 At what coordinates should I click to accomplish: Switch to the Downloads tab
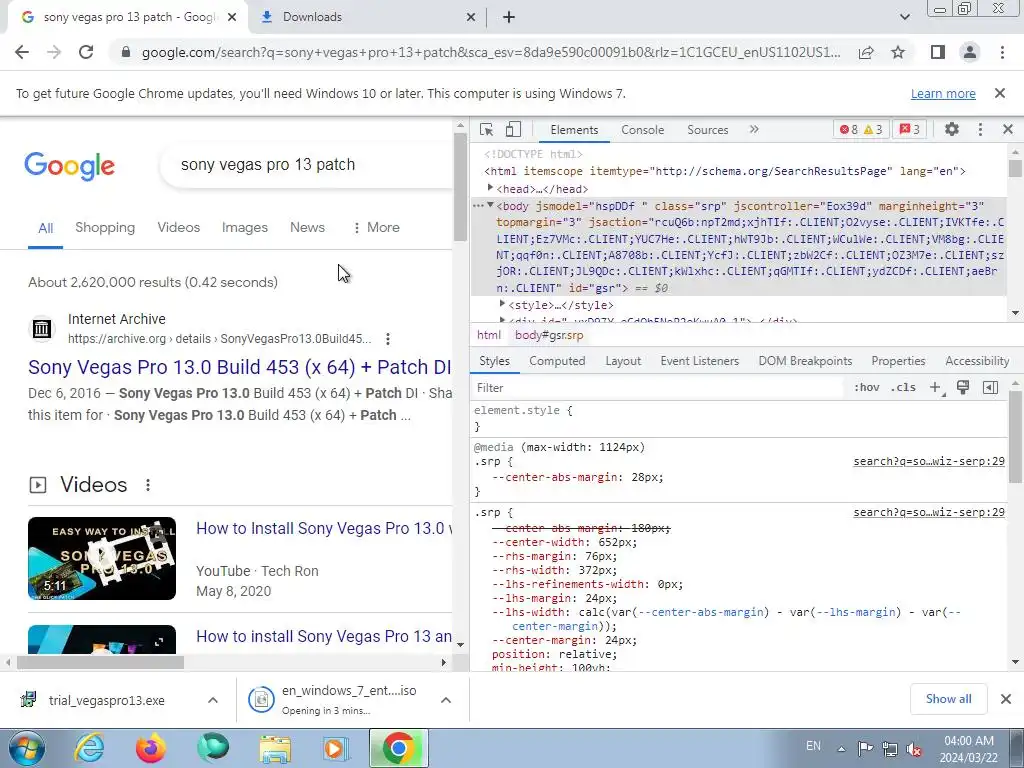[369, 18]
